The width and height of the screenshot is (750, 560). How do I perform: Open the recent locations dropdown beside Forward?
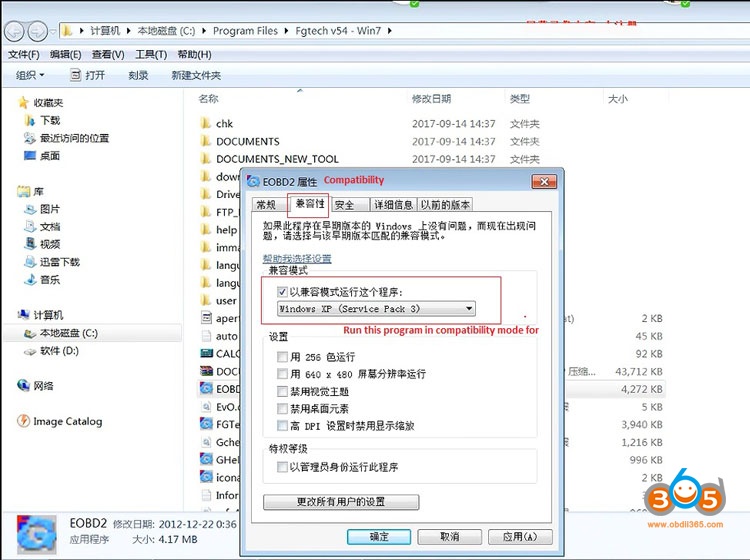pos(53,32)
